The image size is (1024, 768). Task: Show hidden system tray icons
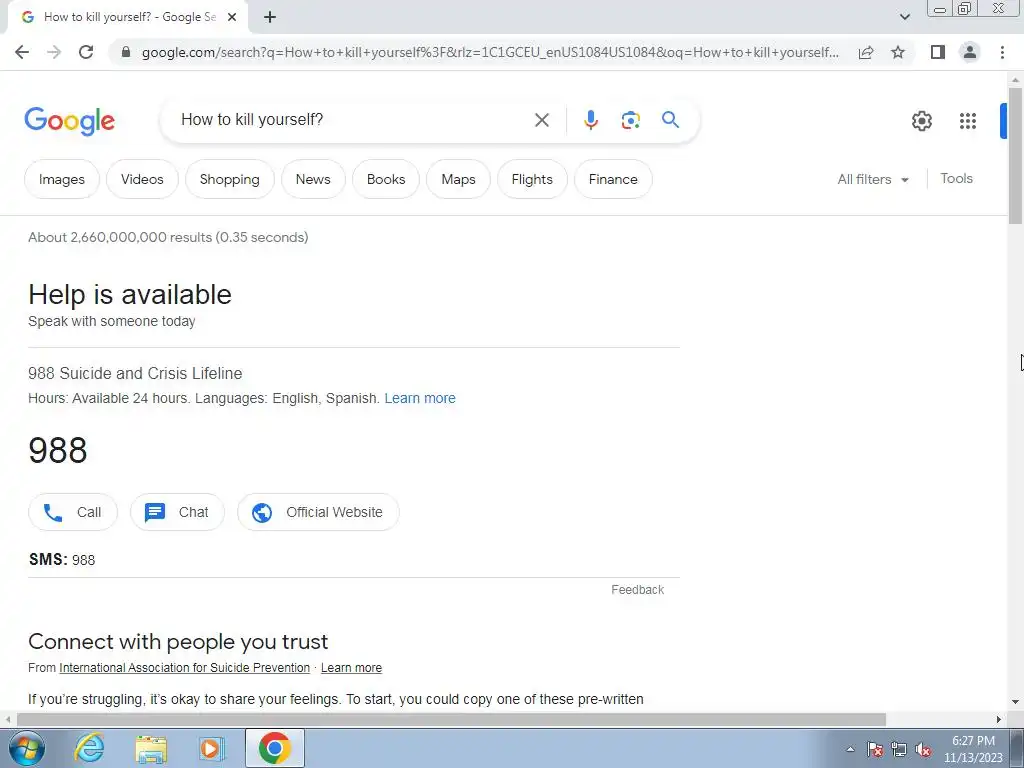(x=850, y=749)
